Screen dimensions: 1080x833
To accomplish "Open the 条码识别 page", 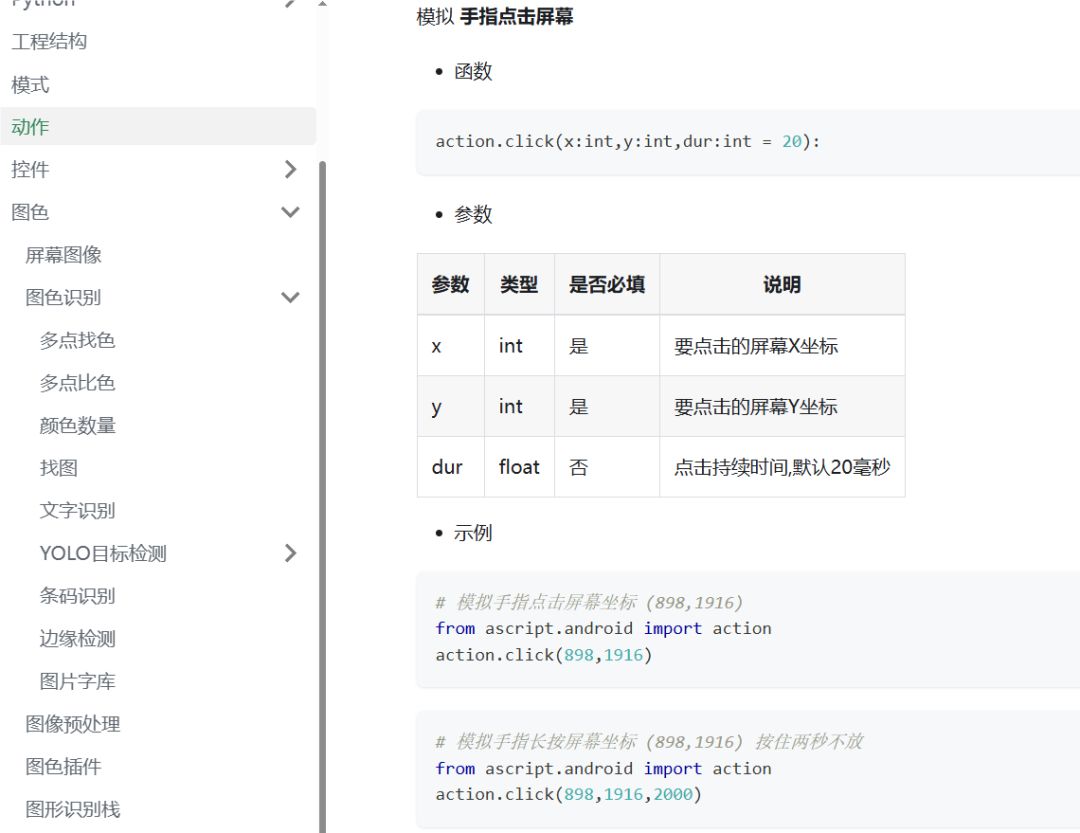I will [77, 596].
